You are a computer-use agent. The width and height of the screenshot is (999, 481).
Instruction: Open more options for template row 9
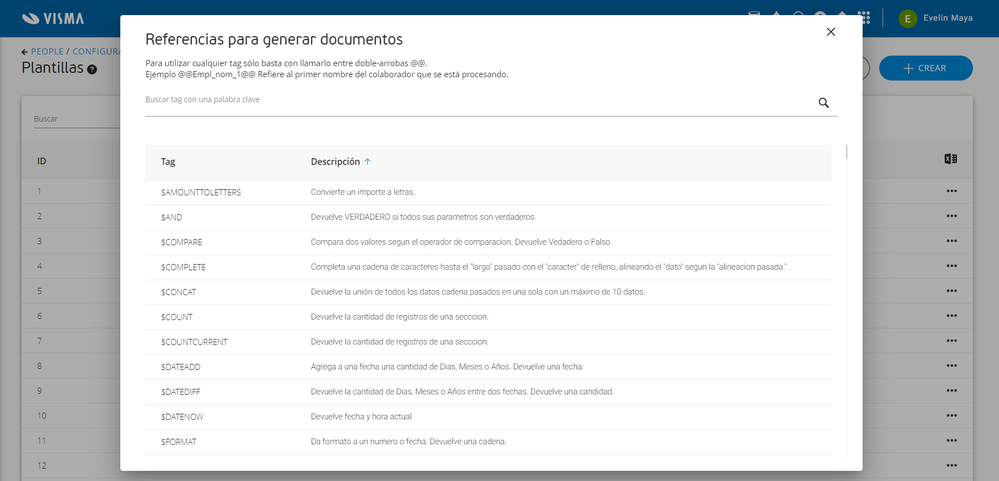pos(952,391)
